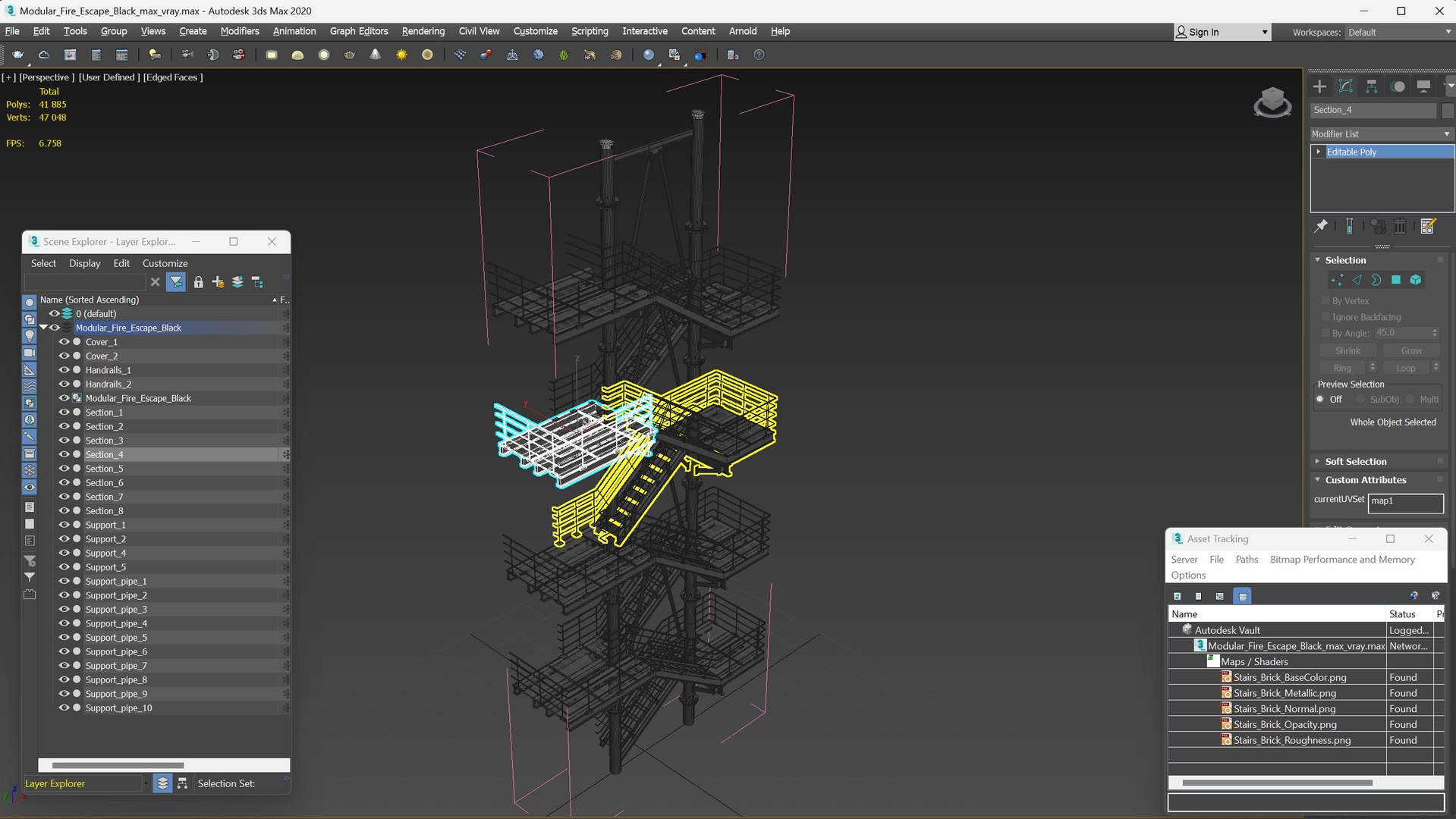Open Display menu in Scene Explorer
This screenshot has width=1456, height=819.
(x=84, y=263)
